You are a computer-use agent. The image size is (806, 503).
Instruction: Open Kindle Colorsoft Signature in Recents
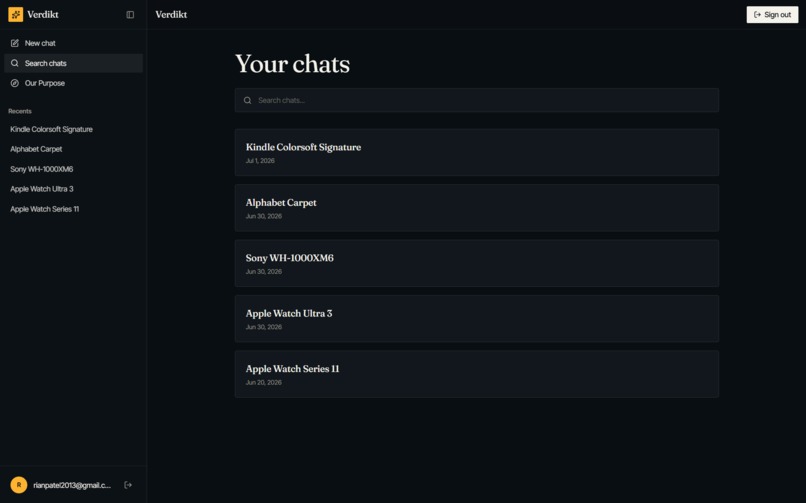74,129
